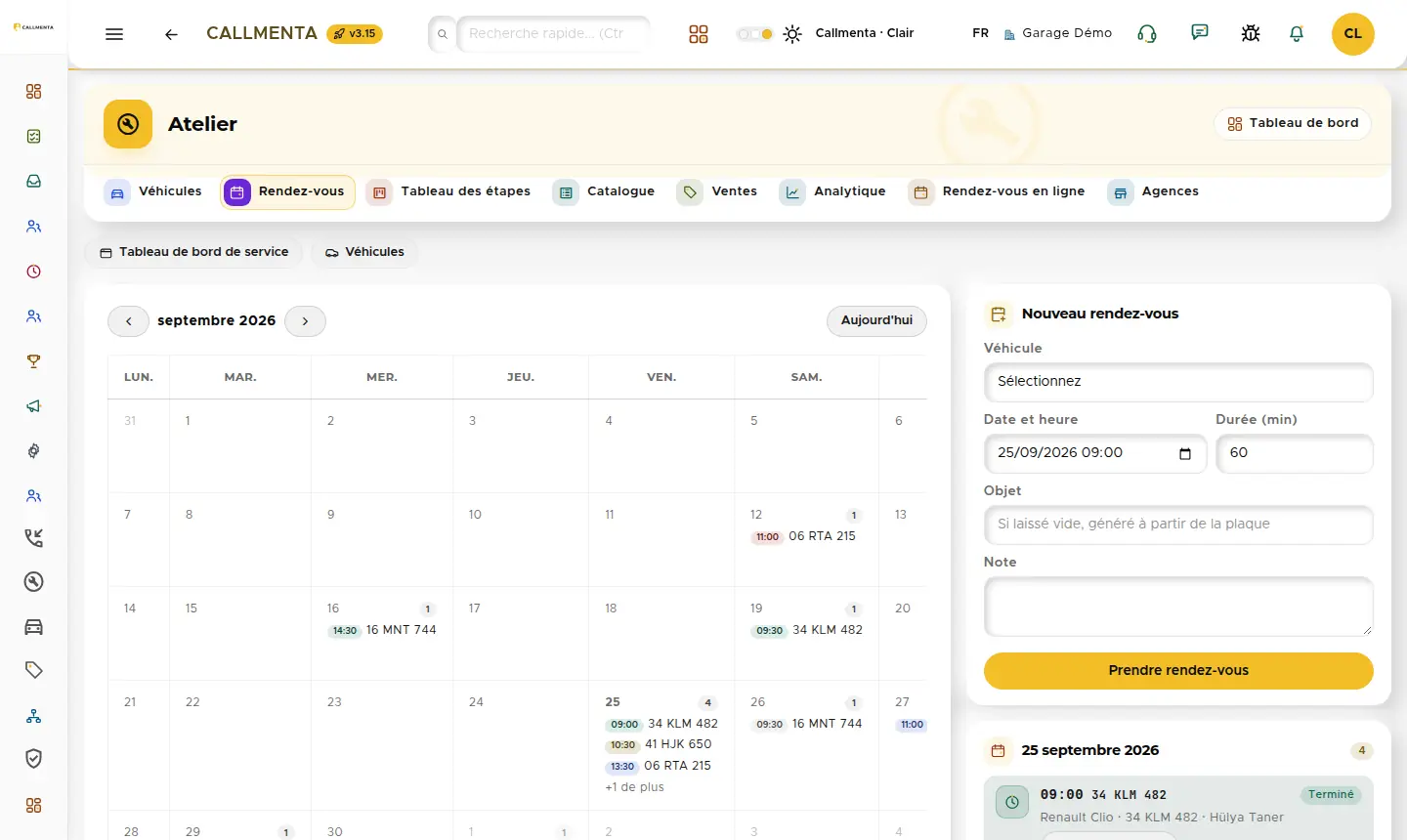
Task: Click the Véhicules chip under the tabs
Action: coord(364,252)
